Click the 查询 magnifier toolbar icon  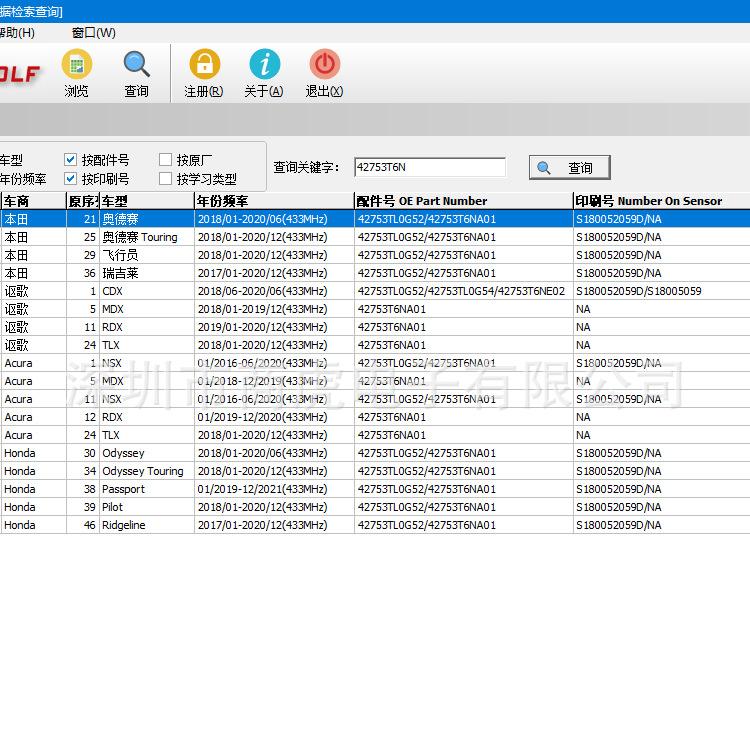click(x=137, y=66)
